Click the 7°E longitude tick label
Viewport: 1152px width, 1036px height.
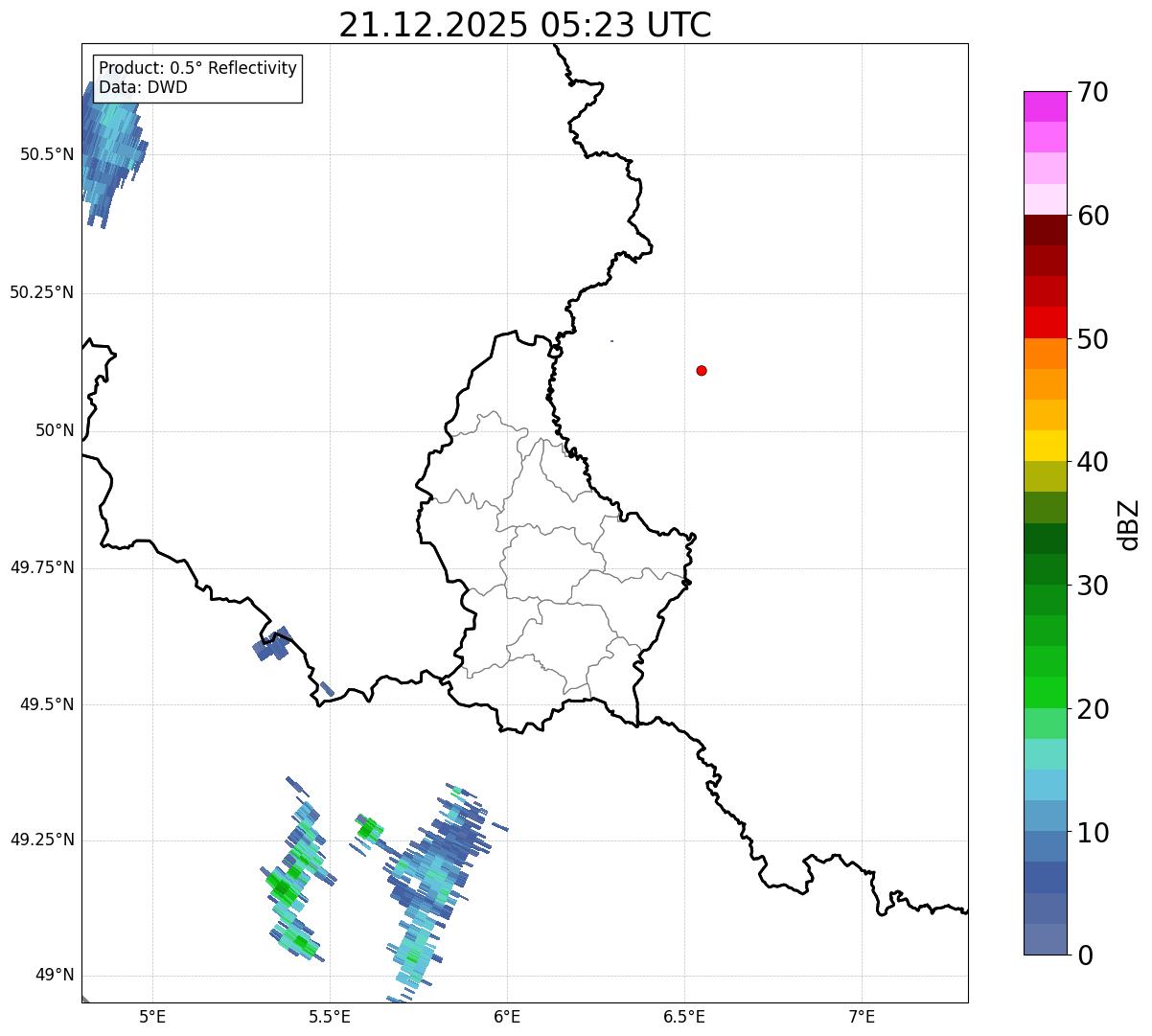862,1017
